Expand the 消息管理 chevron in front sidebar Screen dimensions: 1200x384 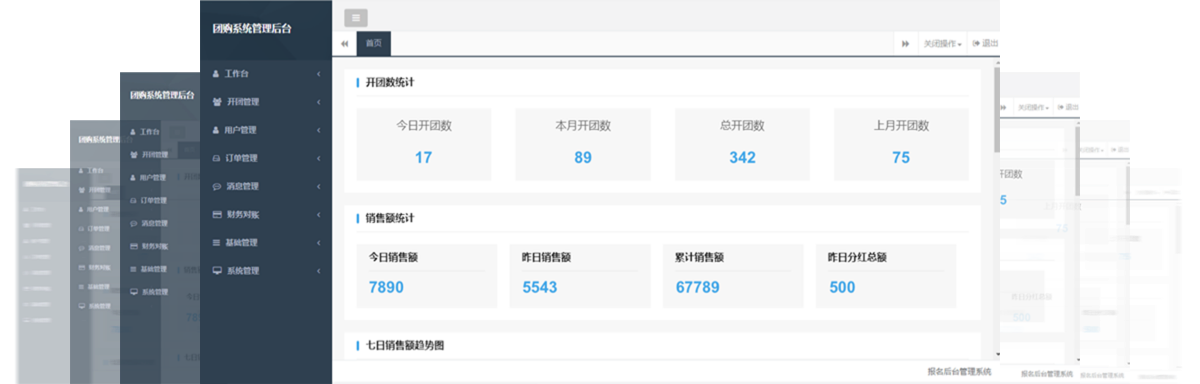(x=319, y=186)
